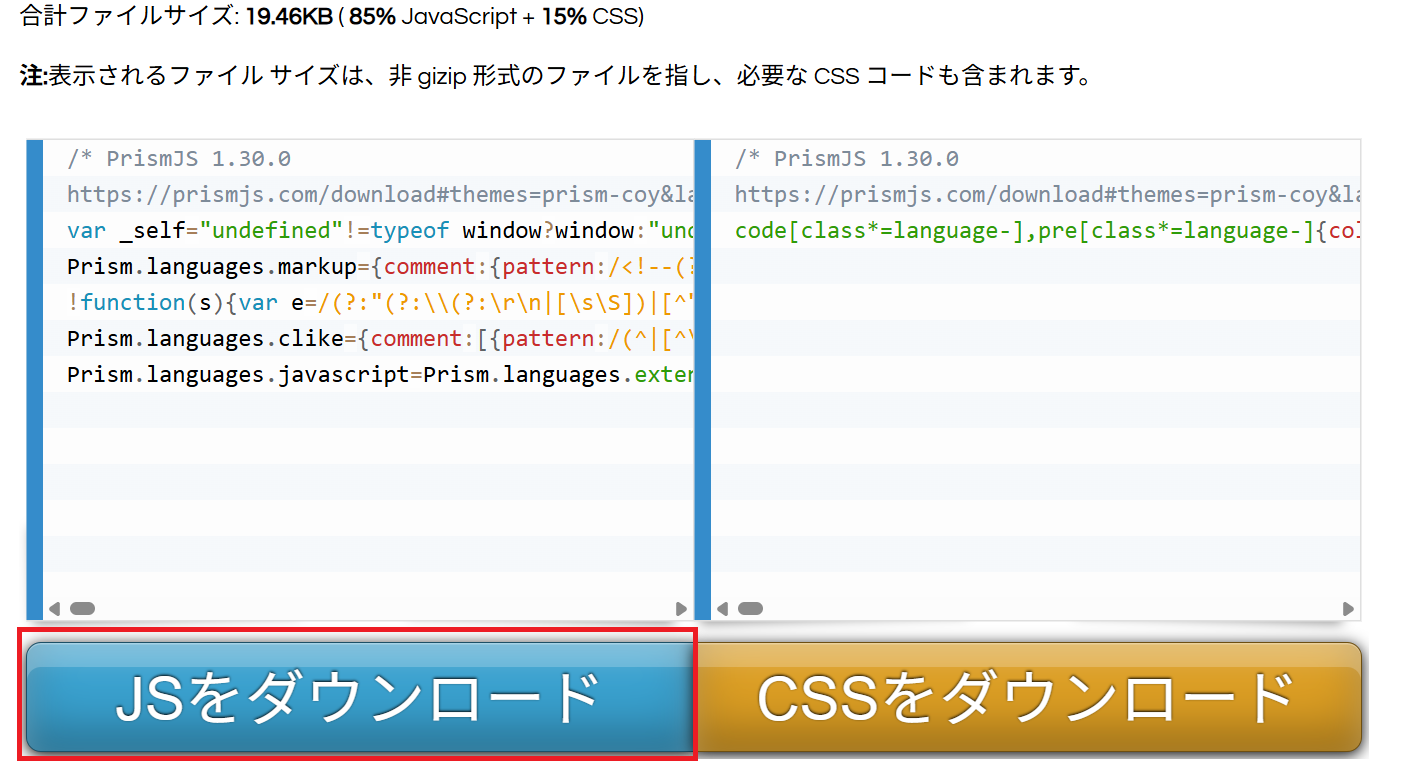Click the prismjs.com download URL in JS pane
The width and height of the screenshot is (1425, 763).
(x=378, y=195)
